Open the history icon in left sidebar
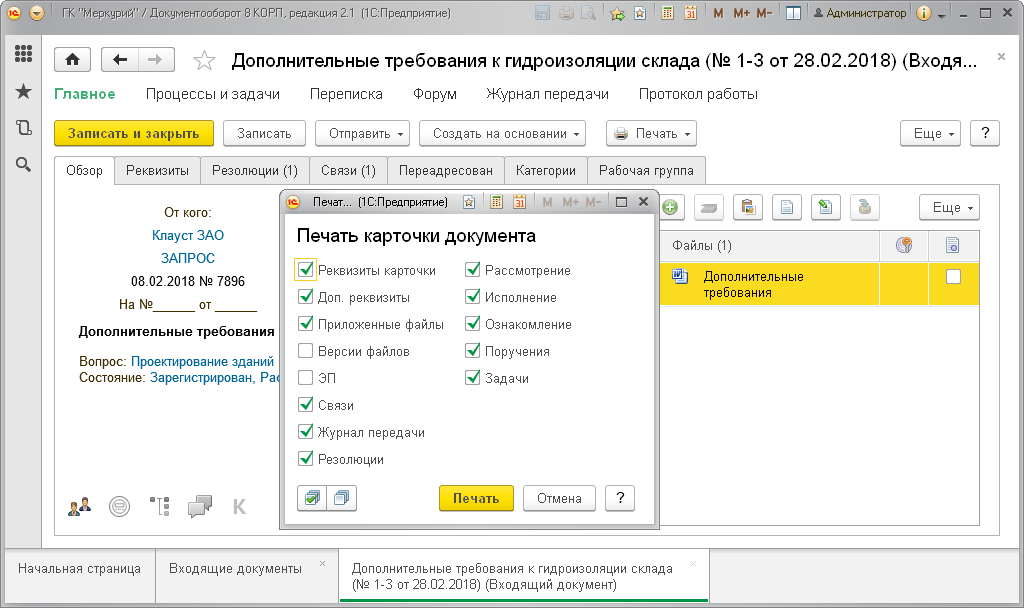The image size is (1024, 608). pyautogui.click(x=24, y=128)
